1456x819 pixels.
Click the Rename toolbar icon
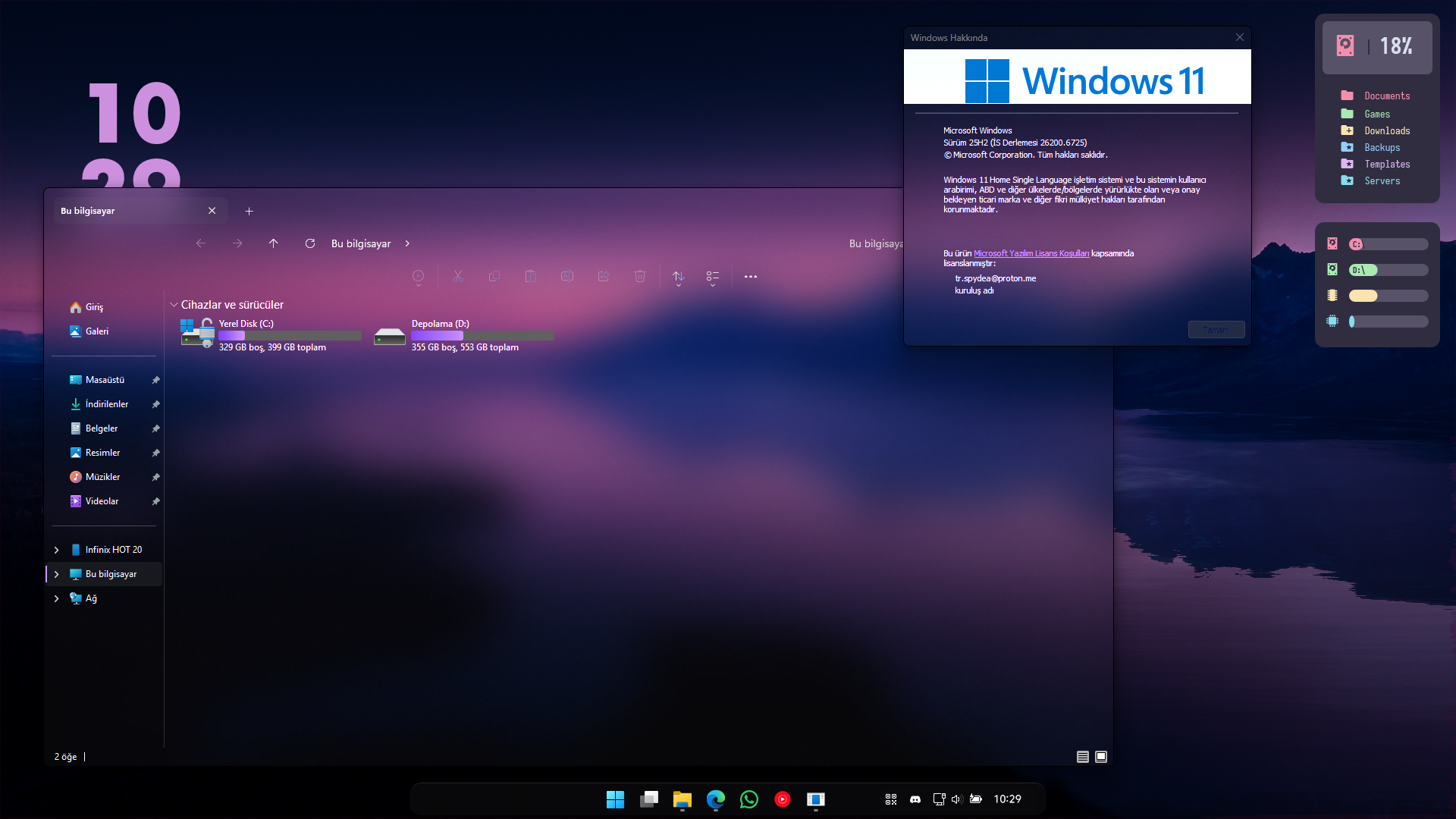(567, 277)
